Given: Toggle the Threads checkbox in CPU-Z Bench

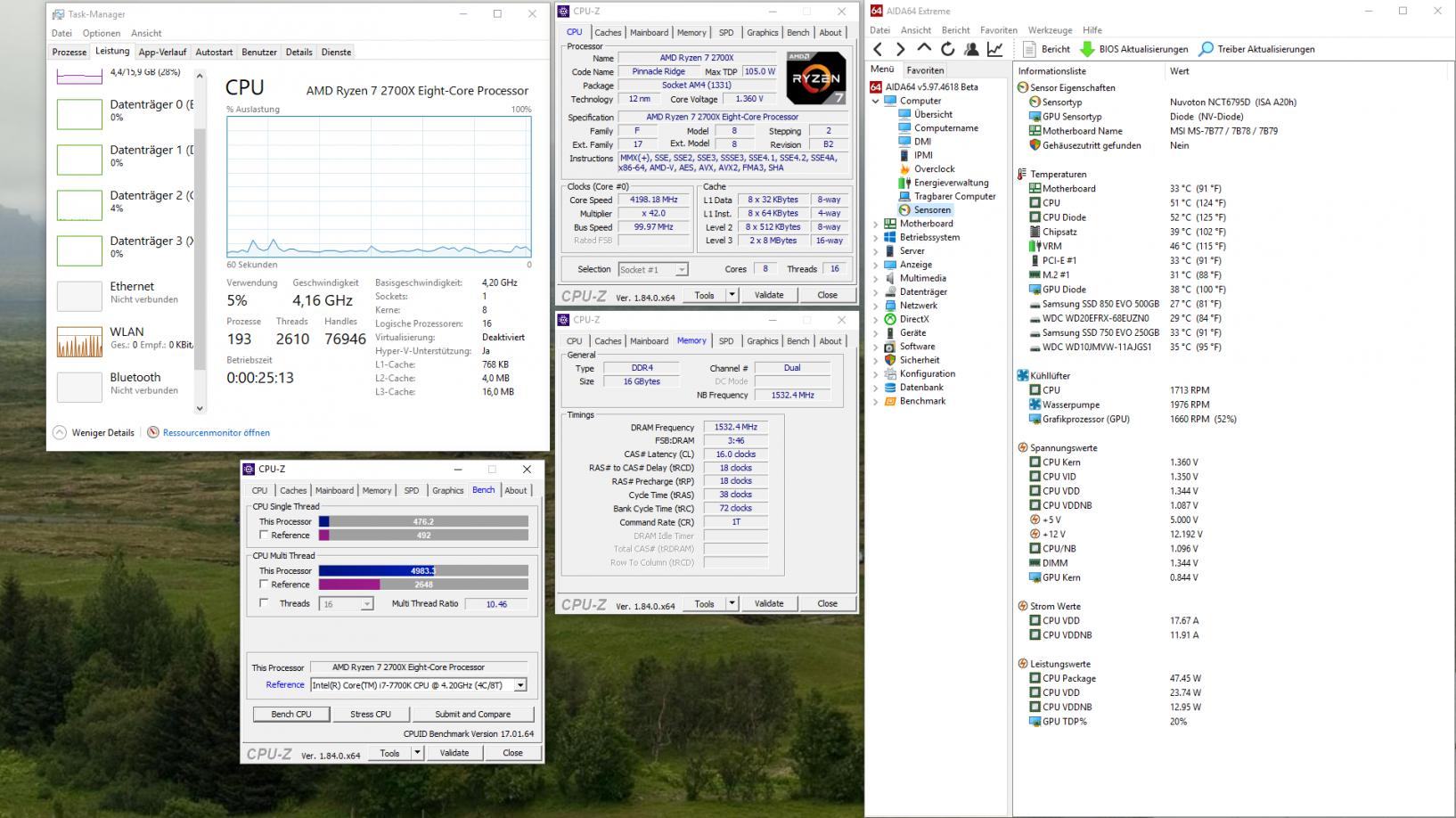Looking at the screenshot, I should pyautogui.click(x=264, y=602).
